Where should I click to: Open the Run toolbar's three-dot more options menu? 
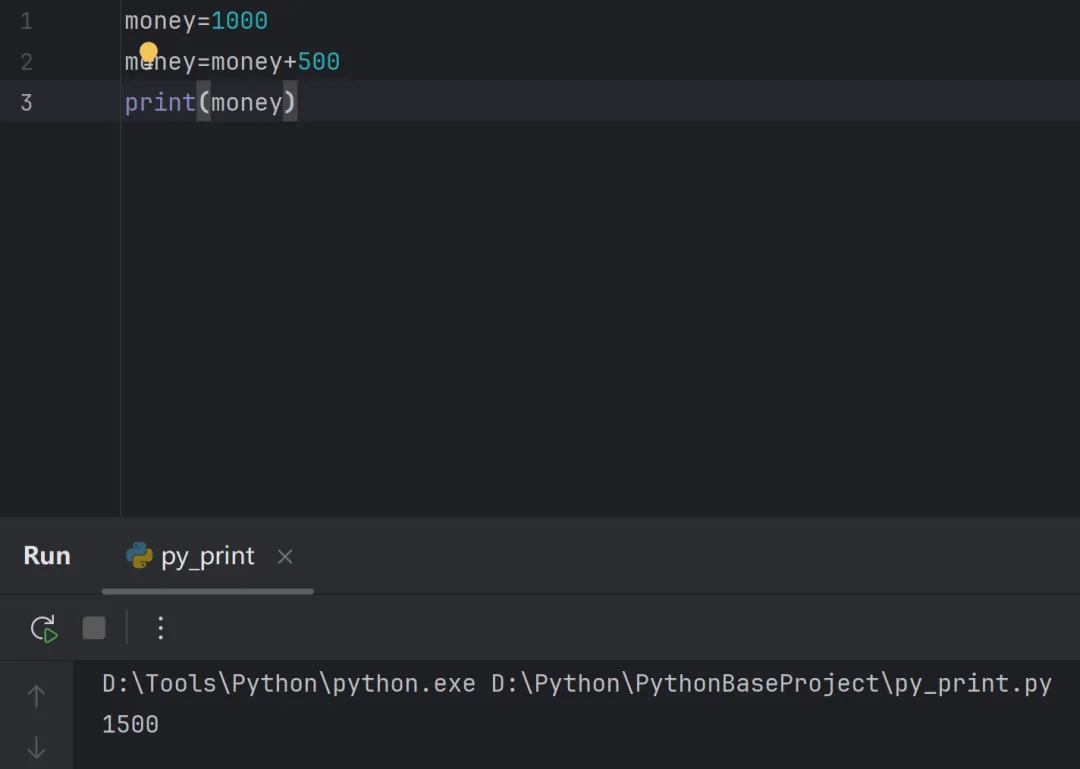point(160,628)
